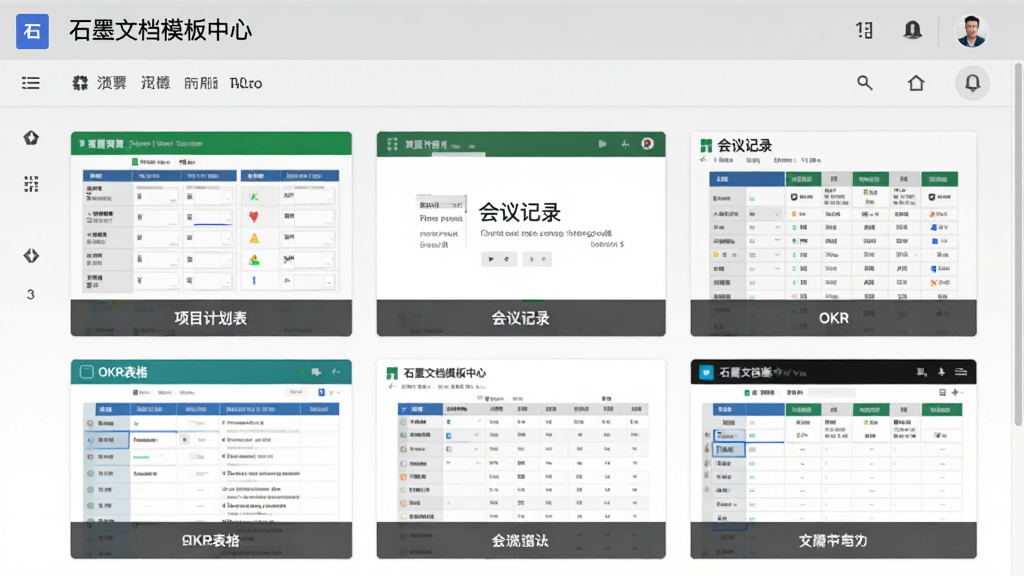Screen dimensions: 1024x576
Task: Click the sidebar item labeled 3
Action: pyautogui.click(x=30, y=295)
